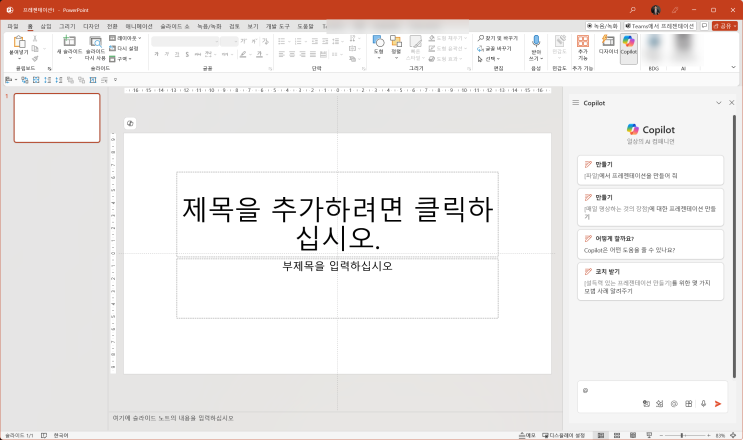Viewport: 743px width, 440px height.
Task: Adjust the zoom slider in status bar
Action: coord(681,435)
